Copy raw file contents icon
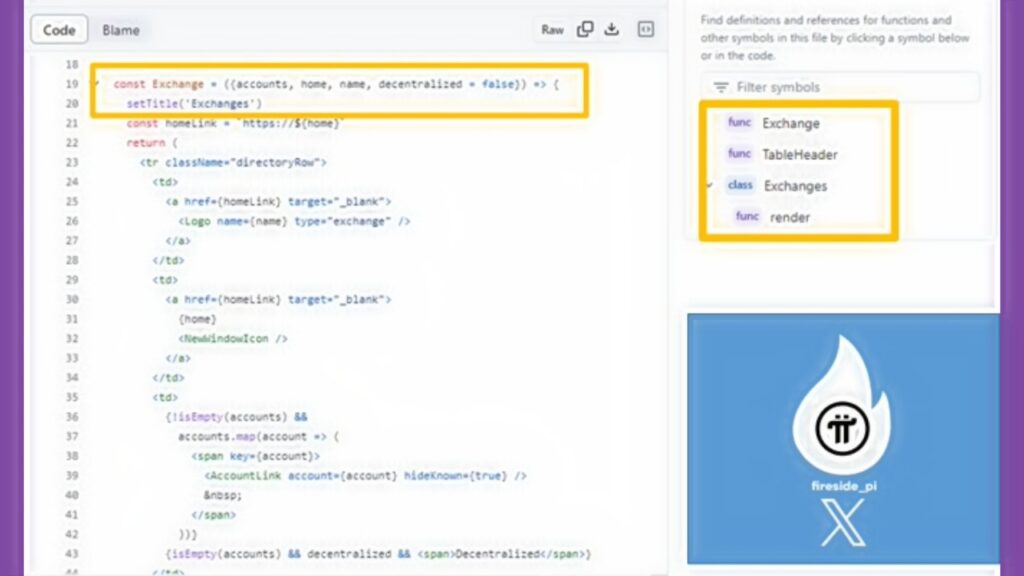 (585, 30)
